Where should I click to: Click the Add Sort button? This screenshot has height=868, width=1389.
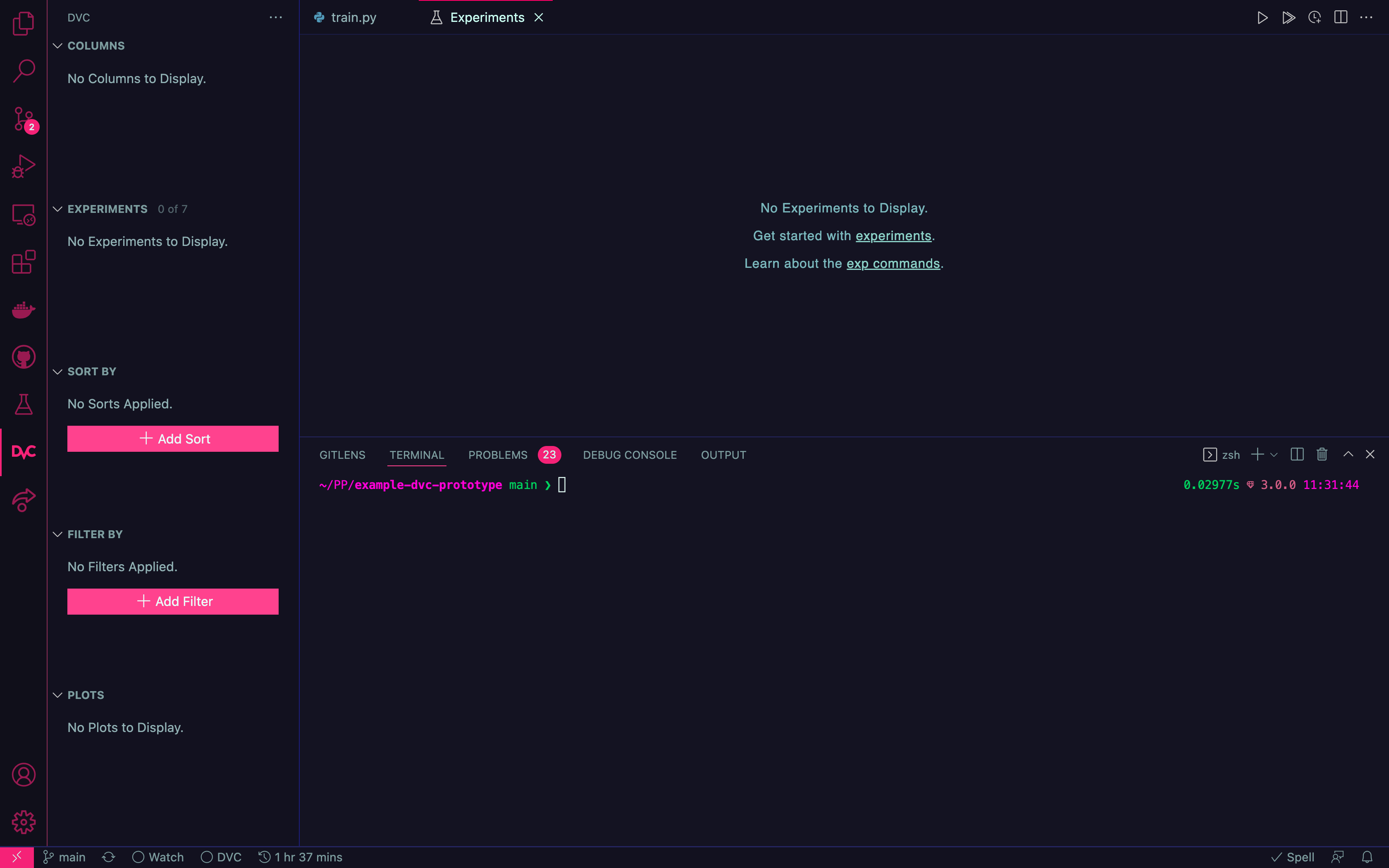point(173,439)
